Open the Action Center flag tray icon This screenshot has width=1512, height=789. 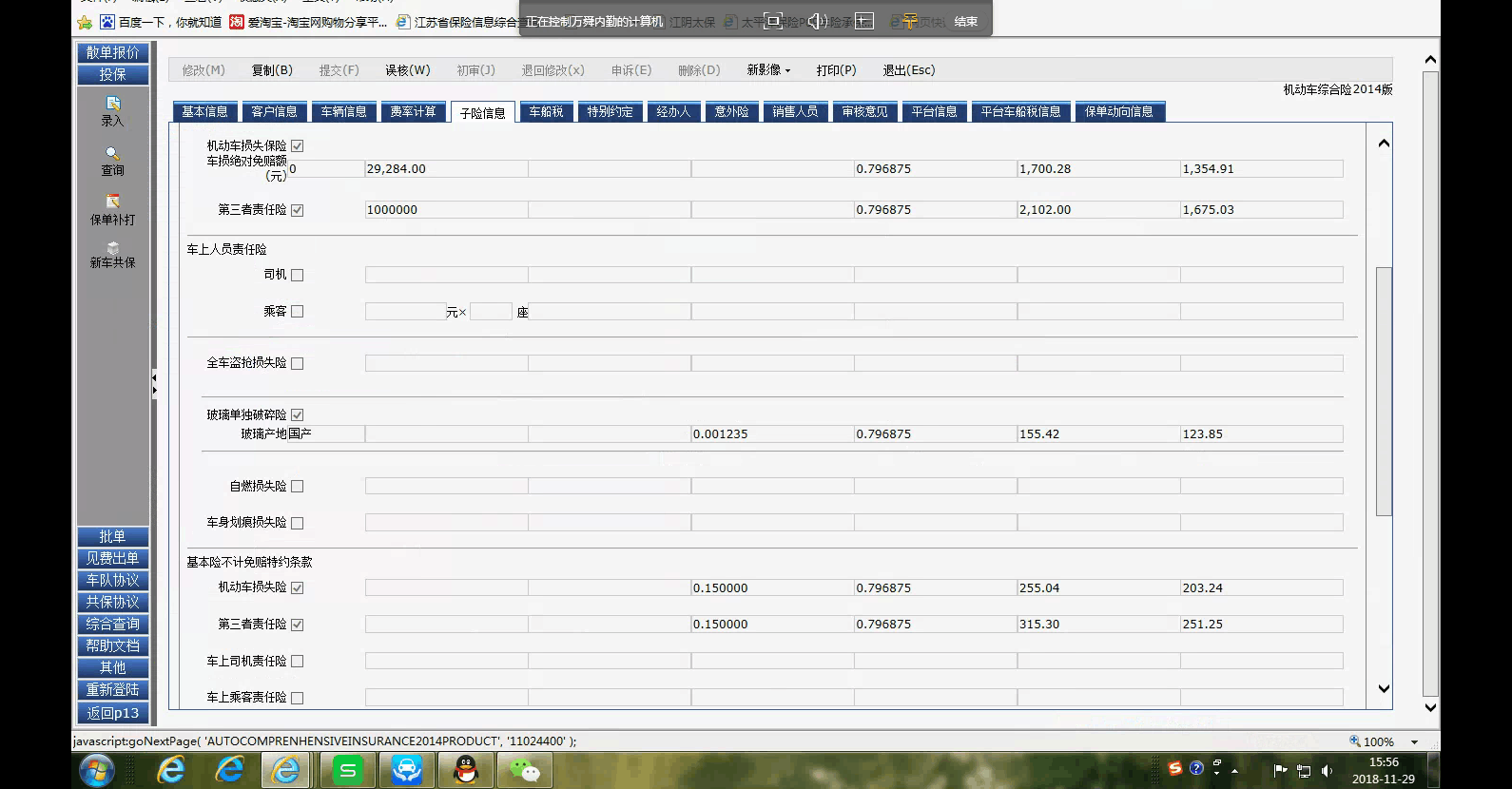pos(1280,770)
